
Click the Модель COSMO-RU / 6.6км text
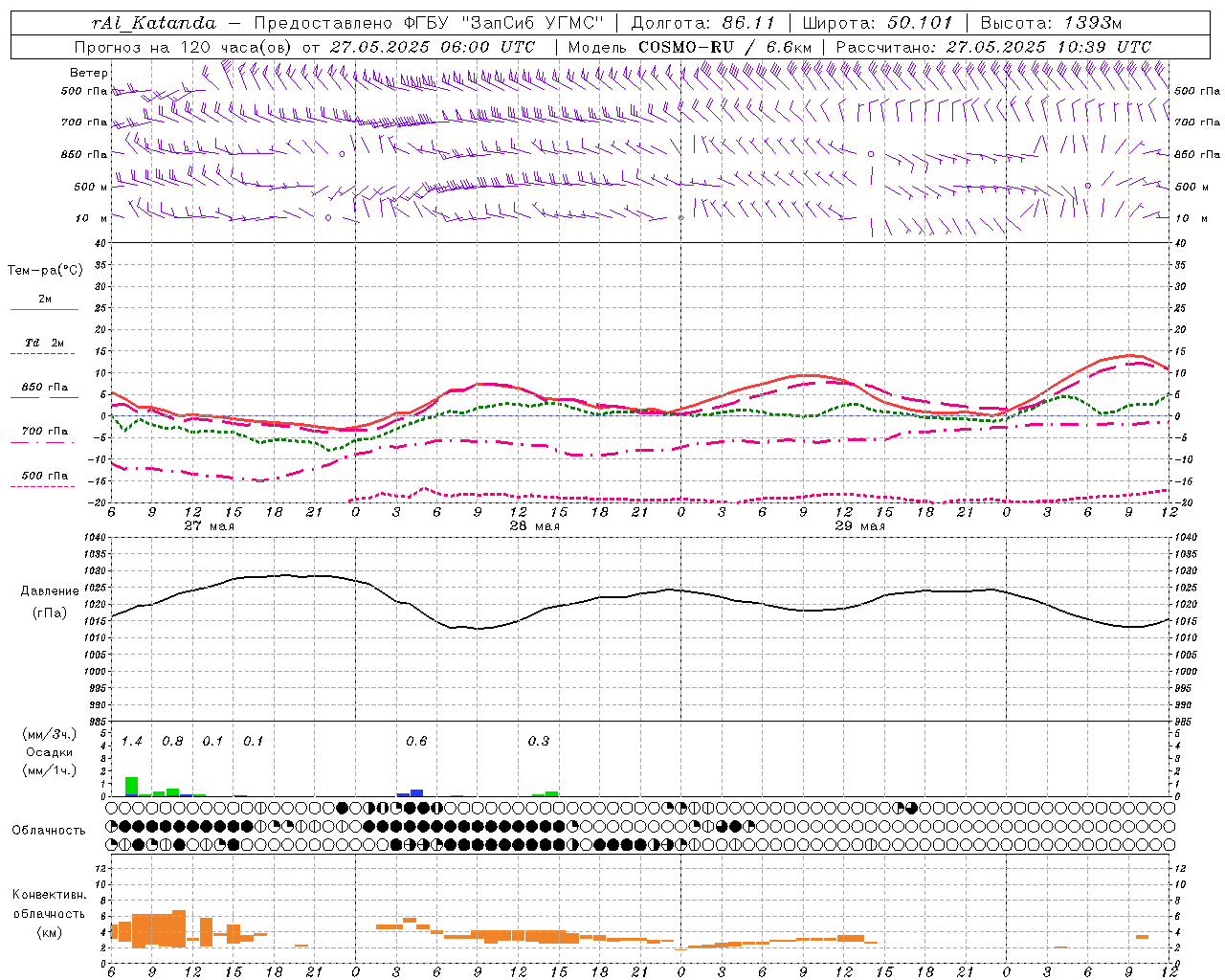pyautogui.click(x=690, y=47)
